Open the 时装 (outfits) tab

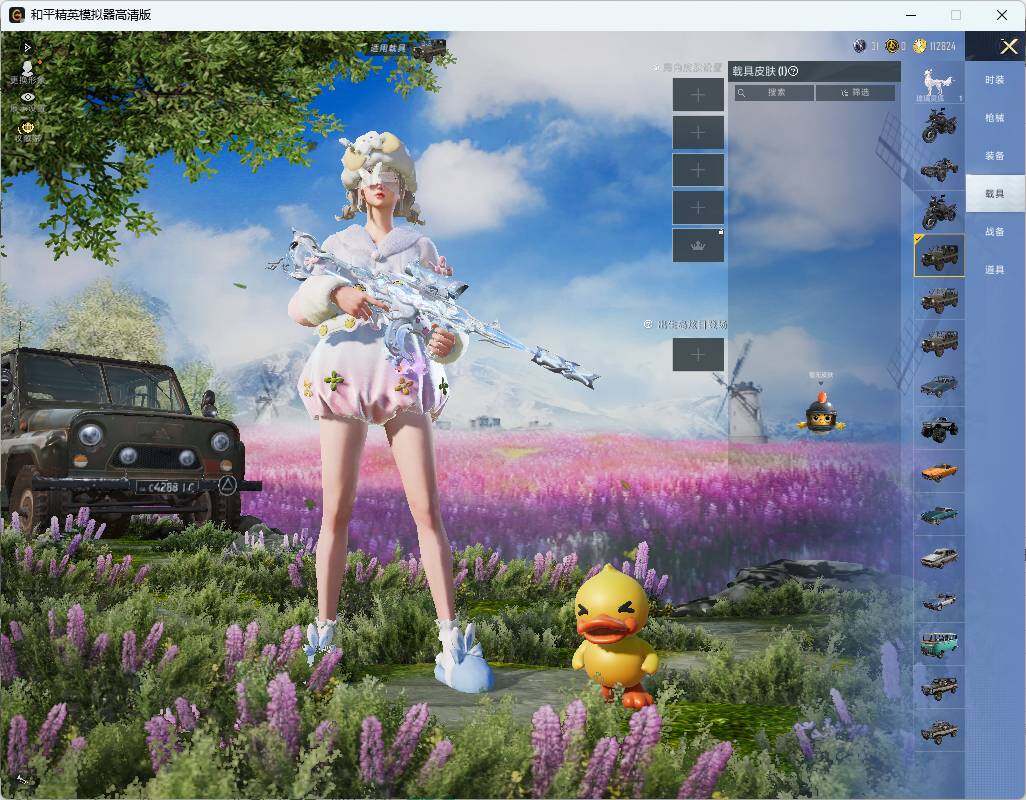995,80
